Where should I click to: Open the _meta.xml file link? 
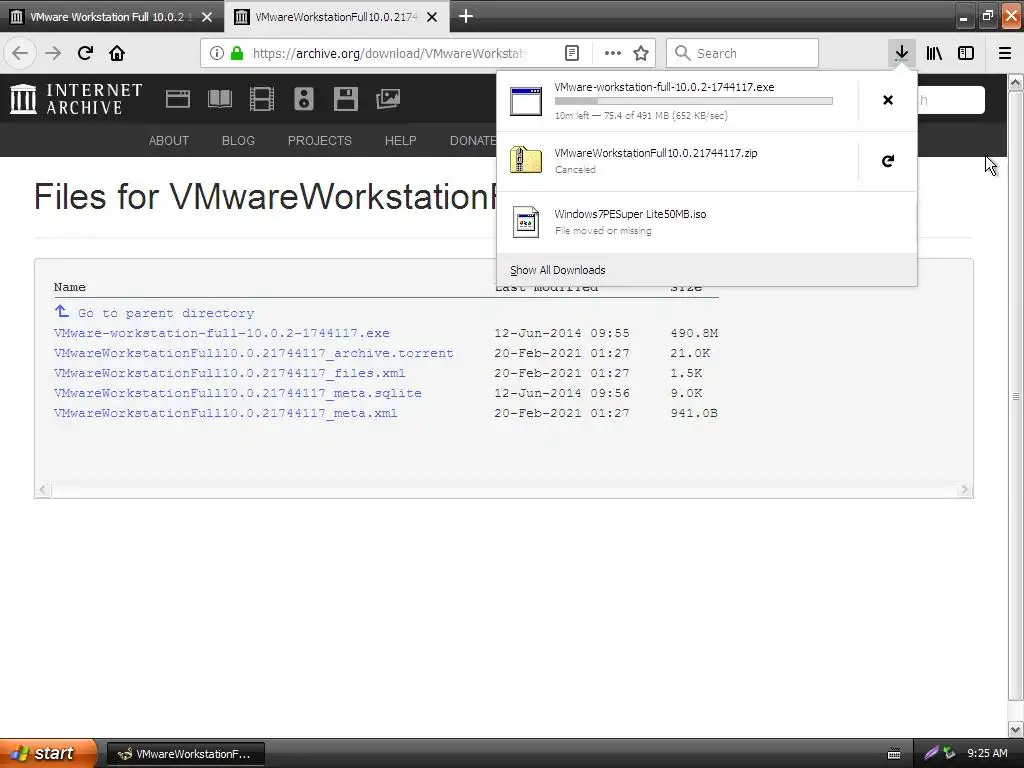(225, 413)
